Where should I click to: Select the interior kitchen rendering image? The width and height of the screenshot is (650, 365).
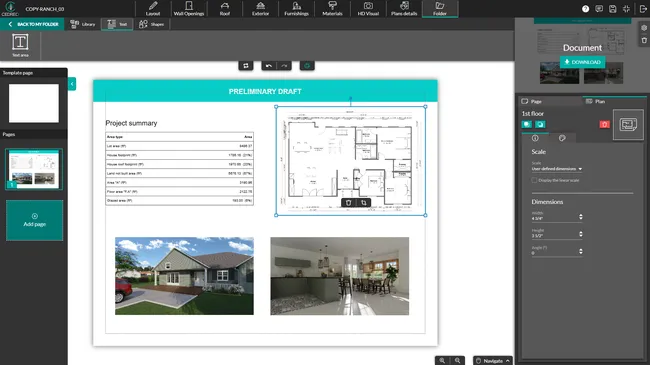point(340,276)
